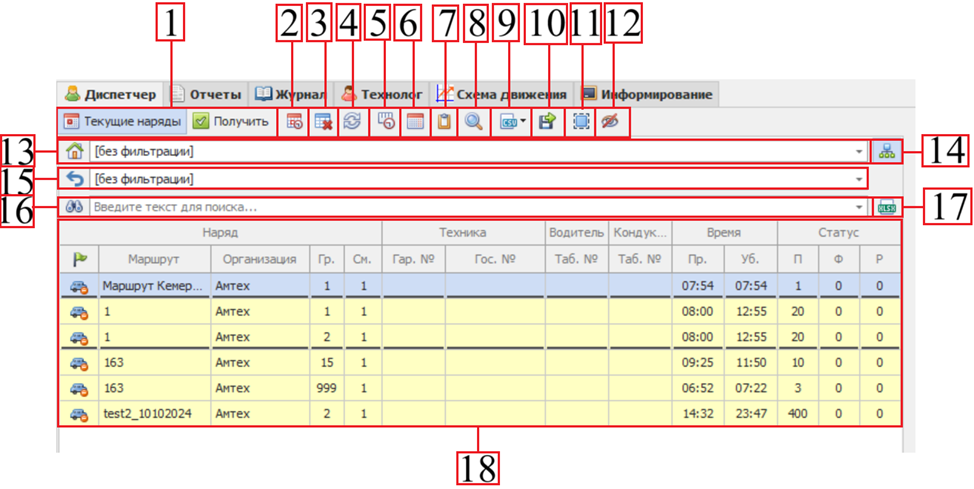Toggle the Текущие наряды button

click(x=122, y=122)
